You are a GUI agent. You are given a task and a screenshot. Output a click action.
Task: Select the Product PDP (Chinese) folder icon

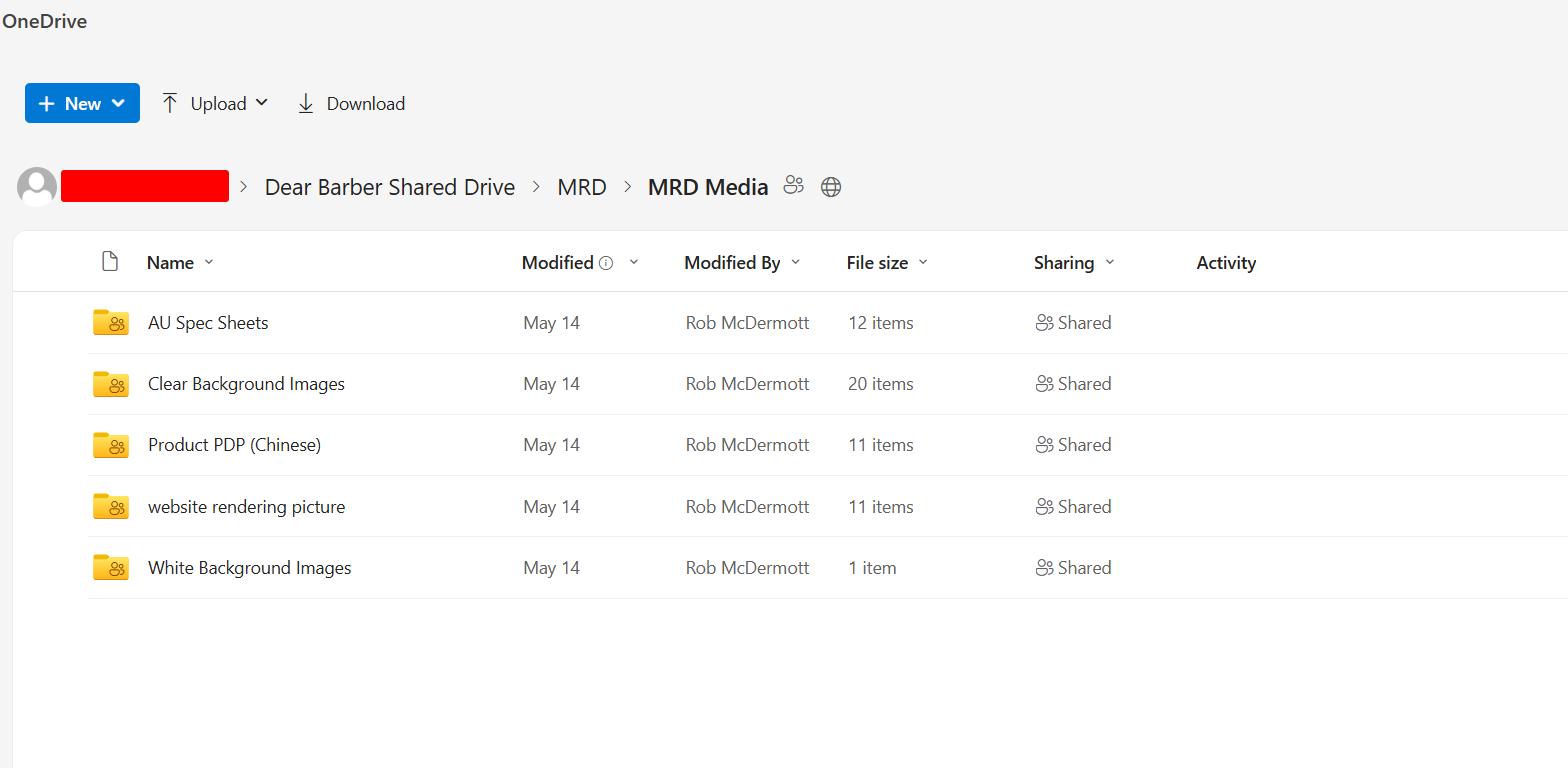coord(111,445)
